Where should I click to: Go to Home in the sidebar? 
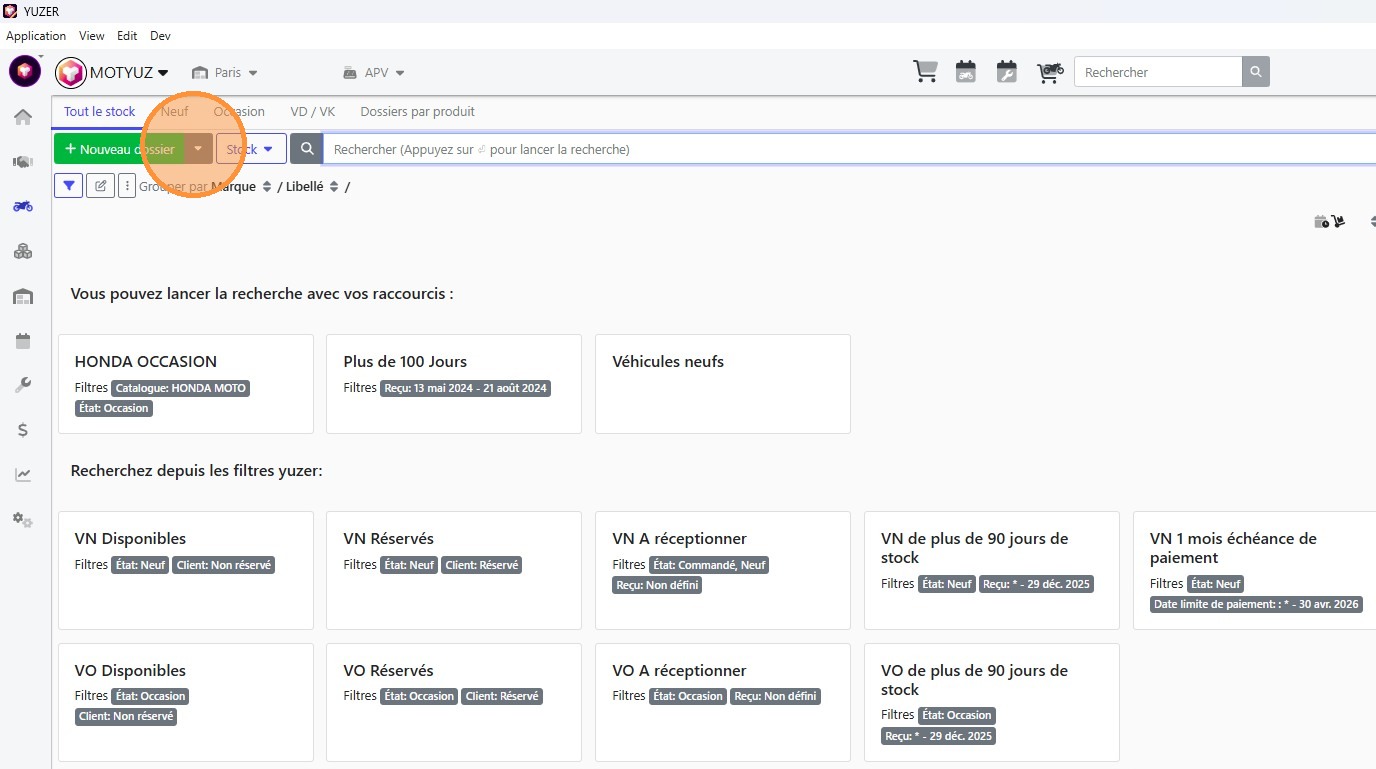(23, 117)
